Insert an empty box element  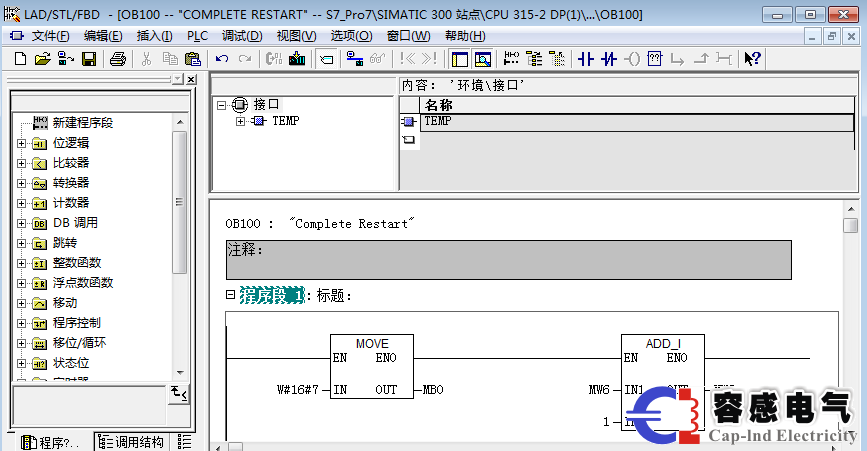(655, 59)
